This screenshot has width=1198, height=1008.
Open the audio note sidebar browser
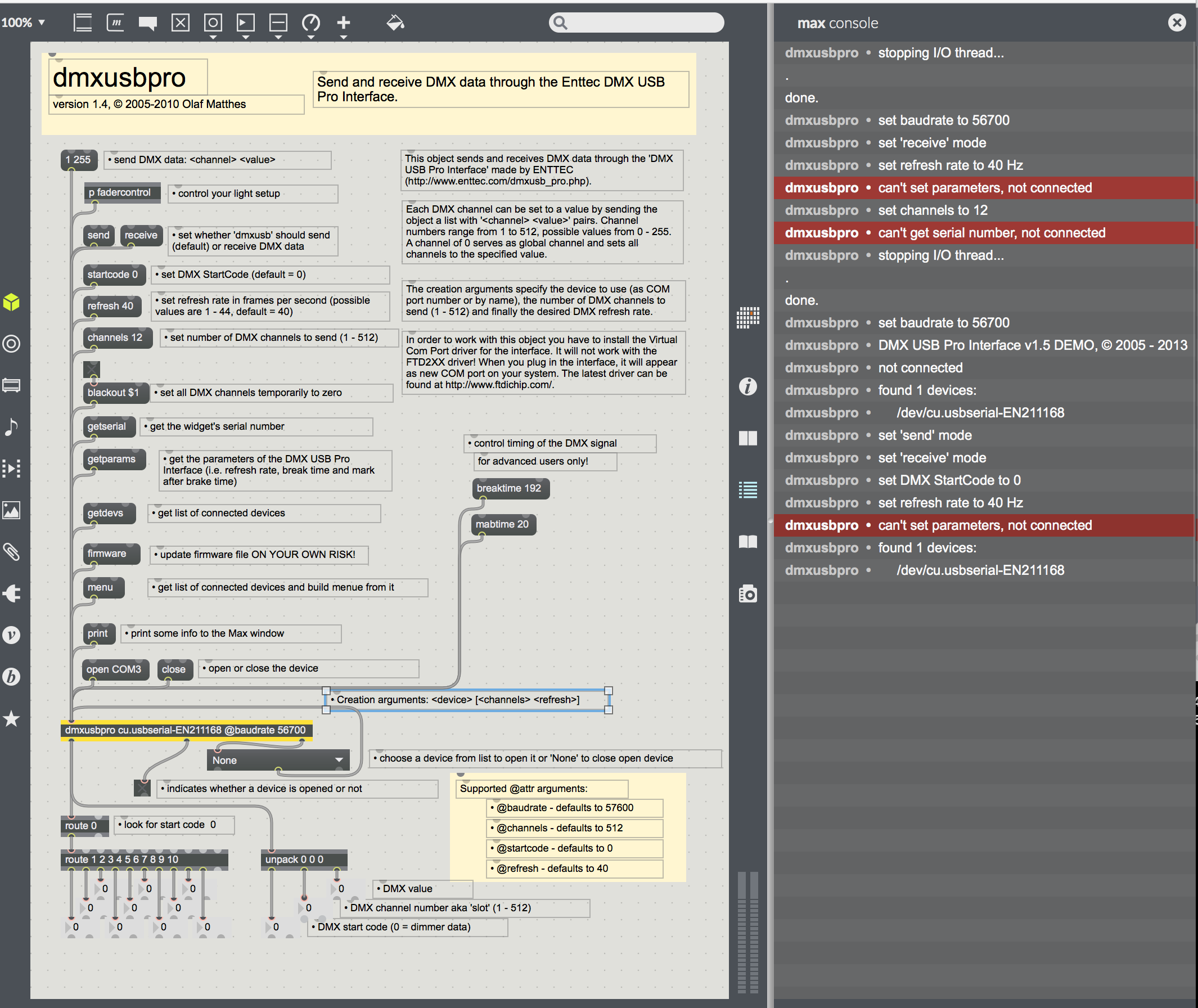(11, 427)
